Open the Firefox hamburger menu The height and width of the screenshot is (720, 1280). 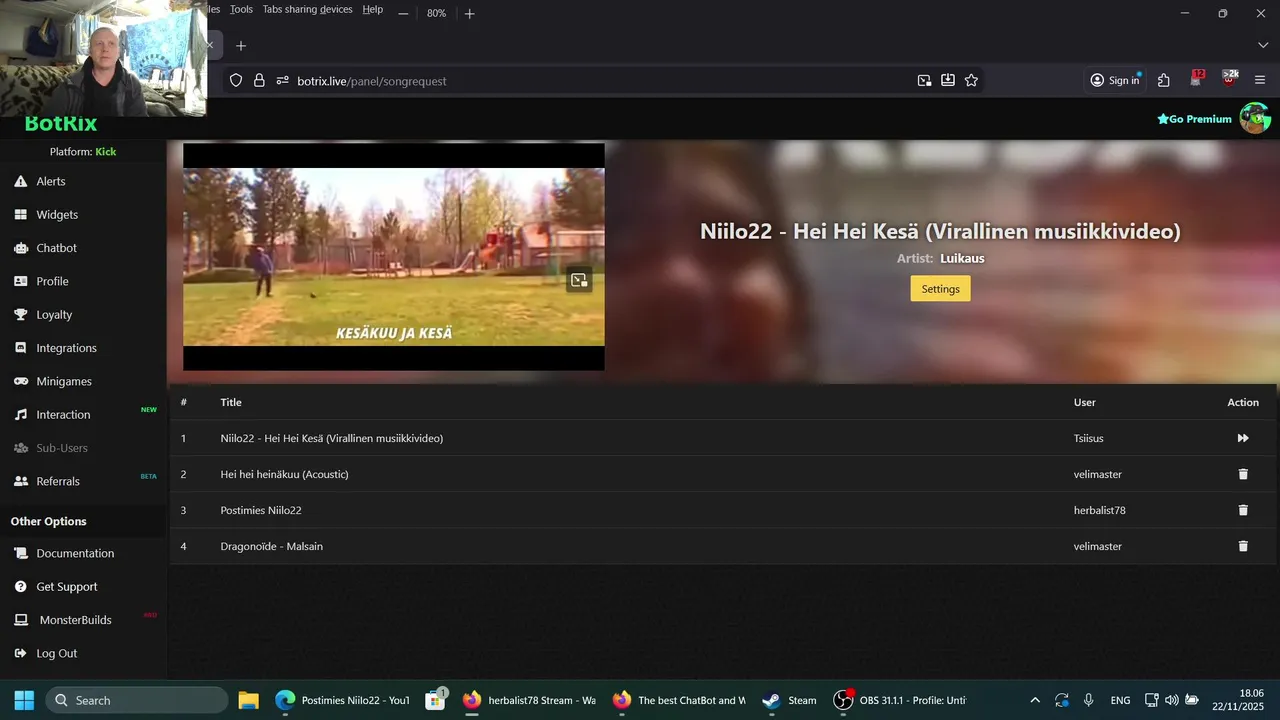coord(1260,80)
